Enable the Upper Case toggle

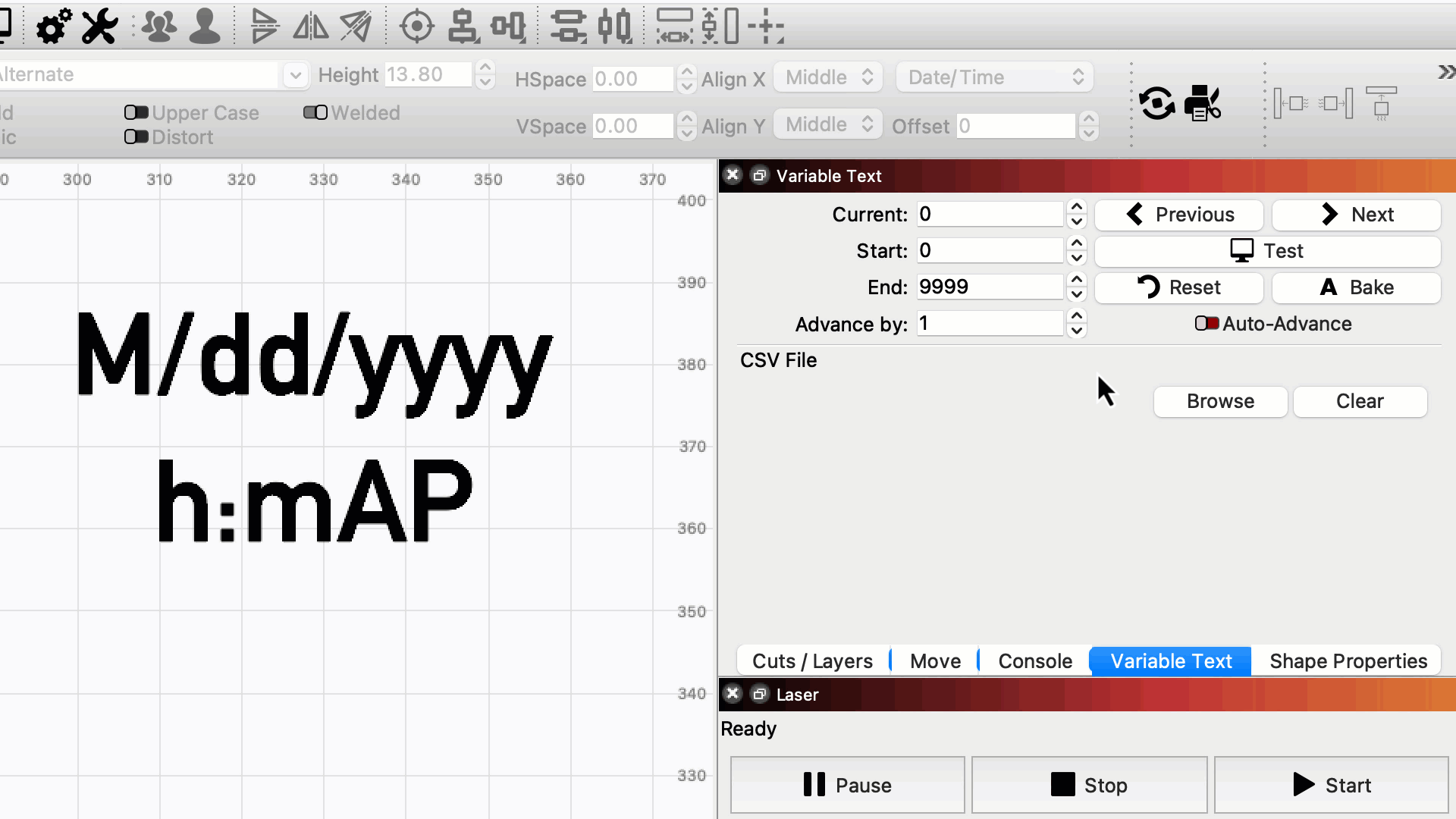tap(136, 112)
